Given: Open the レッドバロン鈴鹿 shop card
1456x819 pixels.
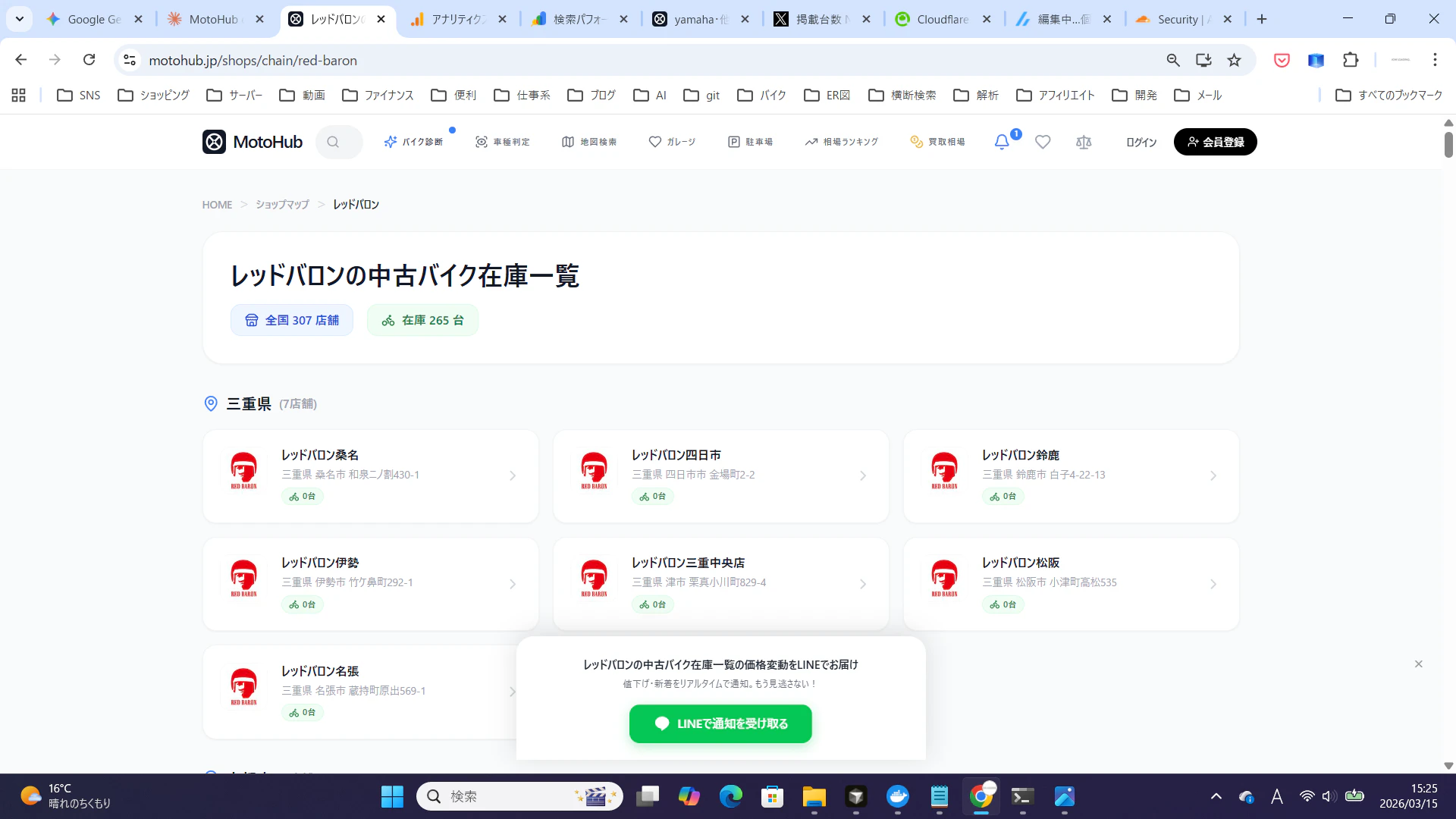Looking at the screenshot, I should coord(1072,476).
